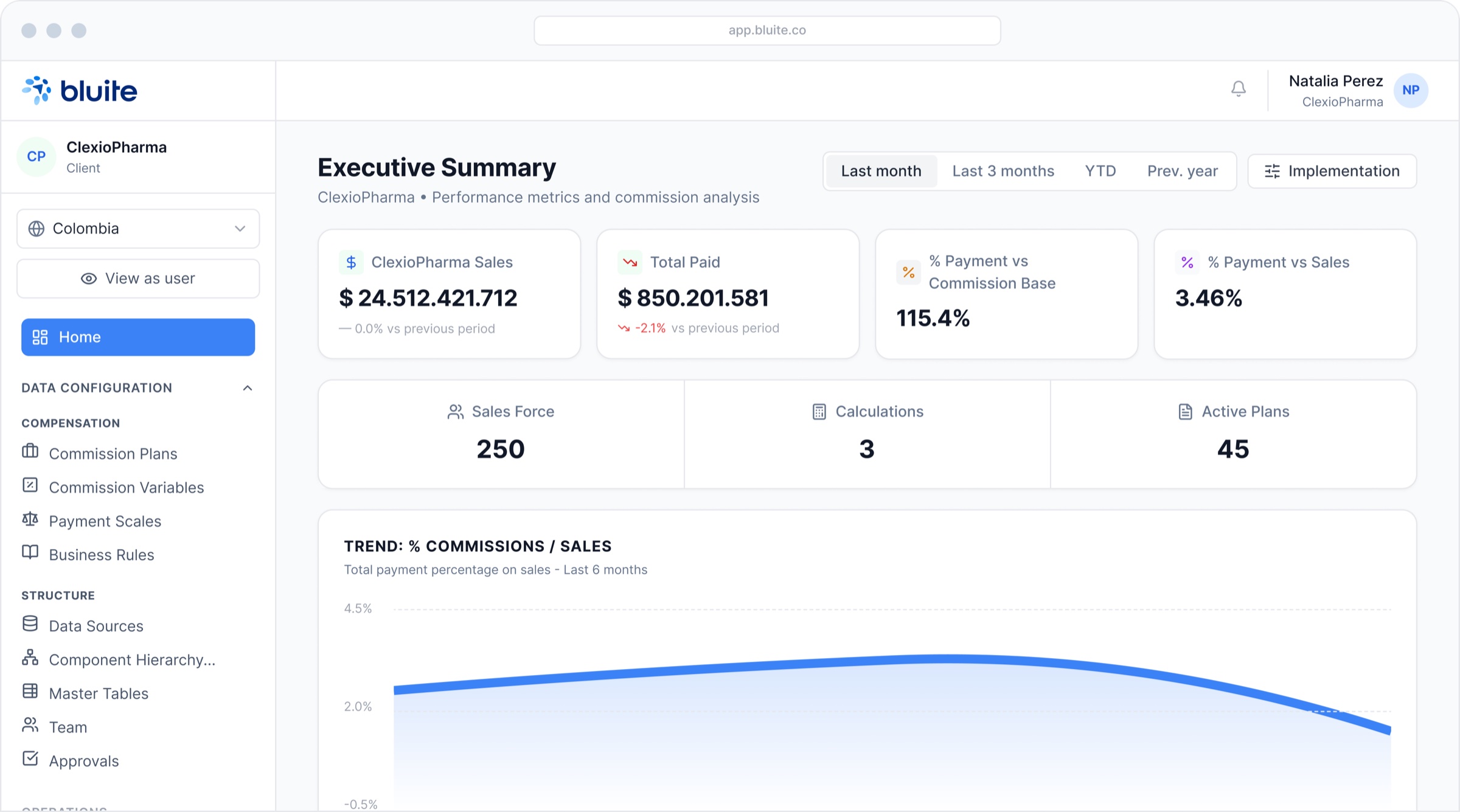Click the 2.0% axis label
The height and width of the screenshot is (812, 1460).
point(358,707)
